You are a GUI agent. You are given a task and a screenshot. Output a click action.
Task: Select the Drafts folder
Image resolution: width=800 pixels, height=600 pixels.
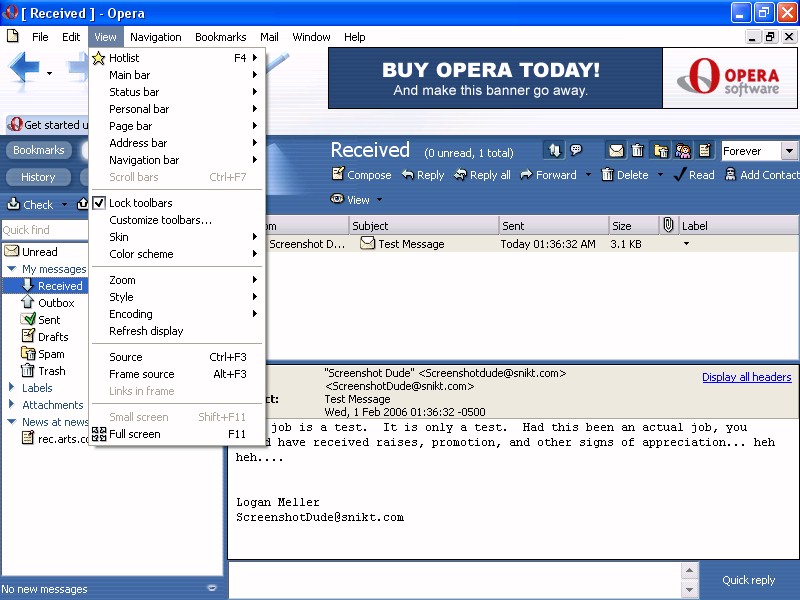point(45,337)
